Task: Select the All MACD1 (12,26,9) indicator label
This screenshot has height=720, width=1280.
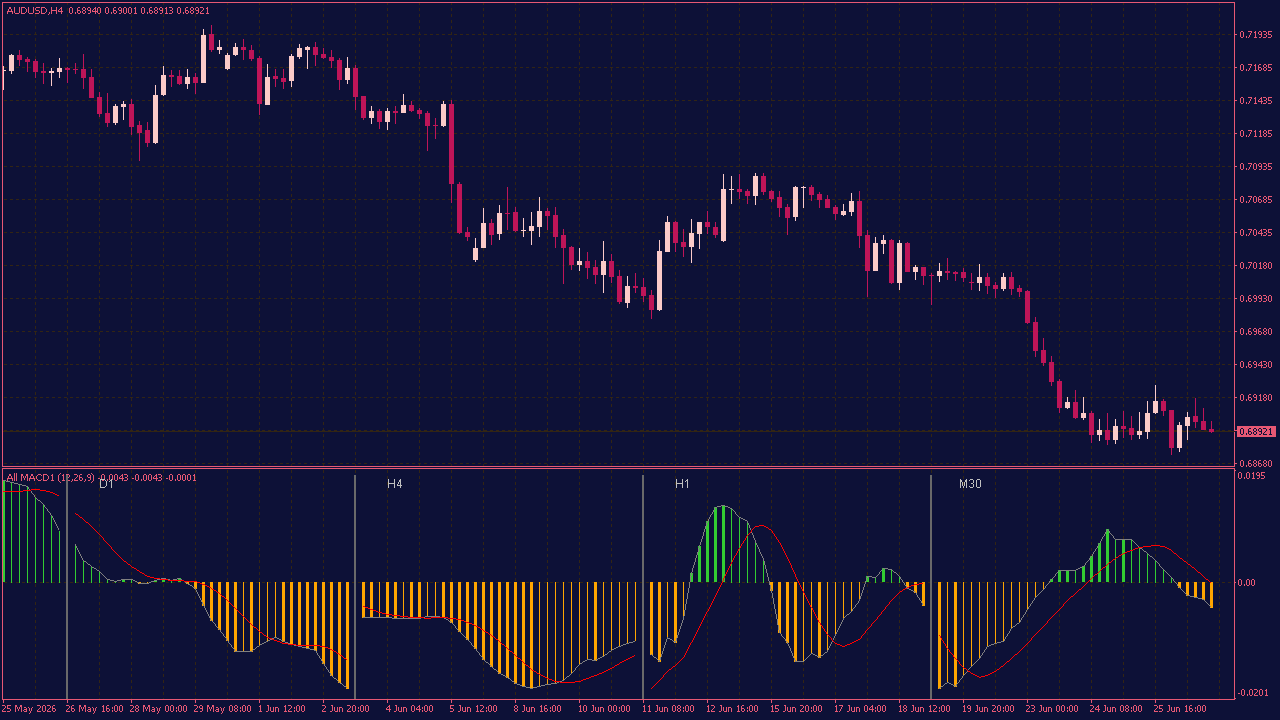Action: point(52,478)
